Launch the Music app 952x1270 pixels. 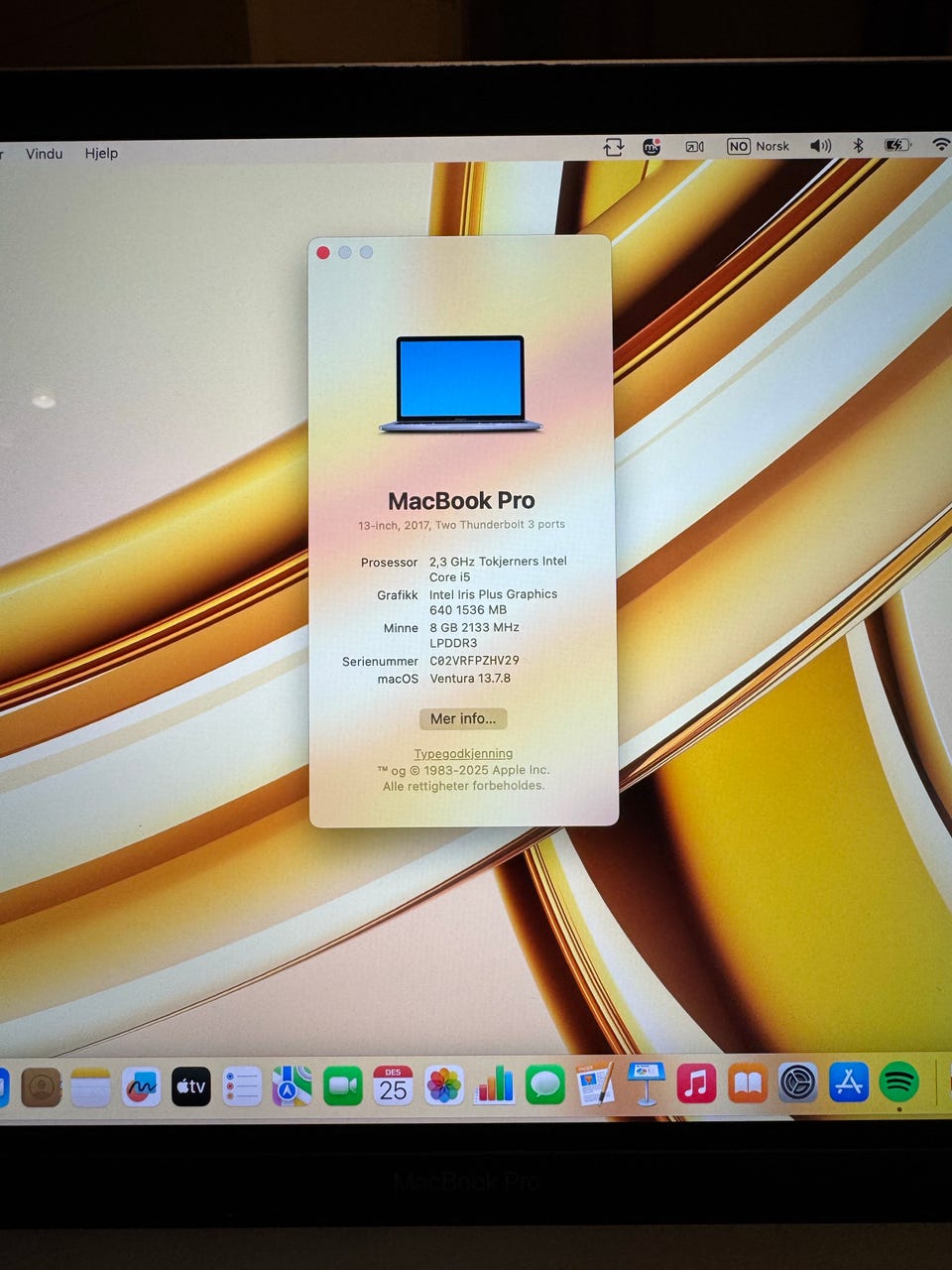pos(697,1082)
